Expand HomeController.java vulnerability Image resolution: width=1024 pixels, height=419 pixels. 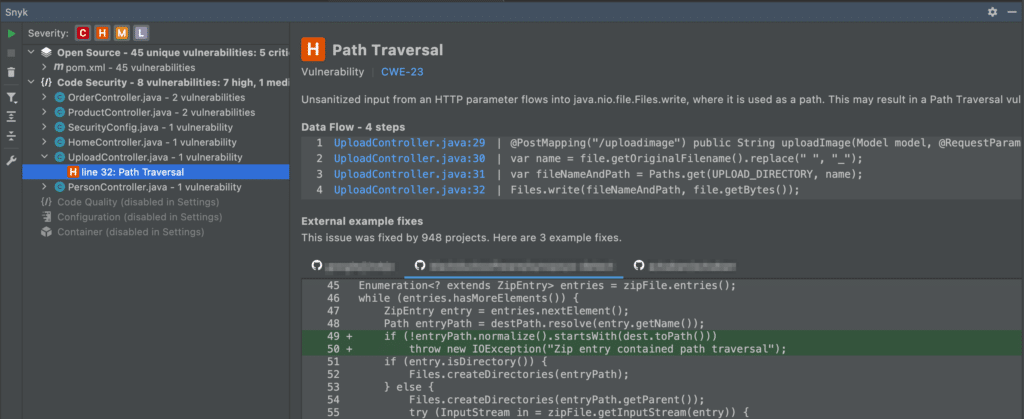click(44, 142)
